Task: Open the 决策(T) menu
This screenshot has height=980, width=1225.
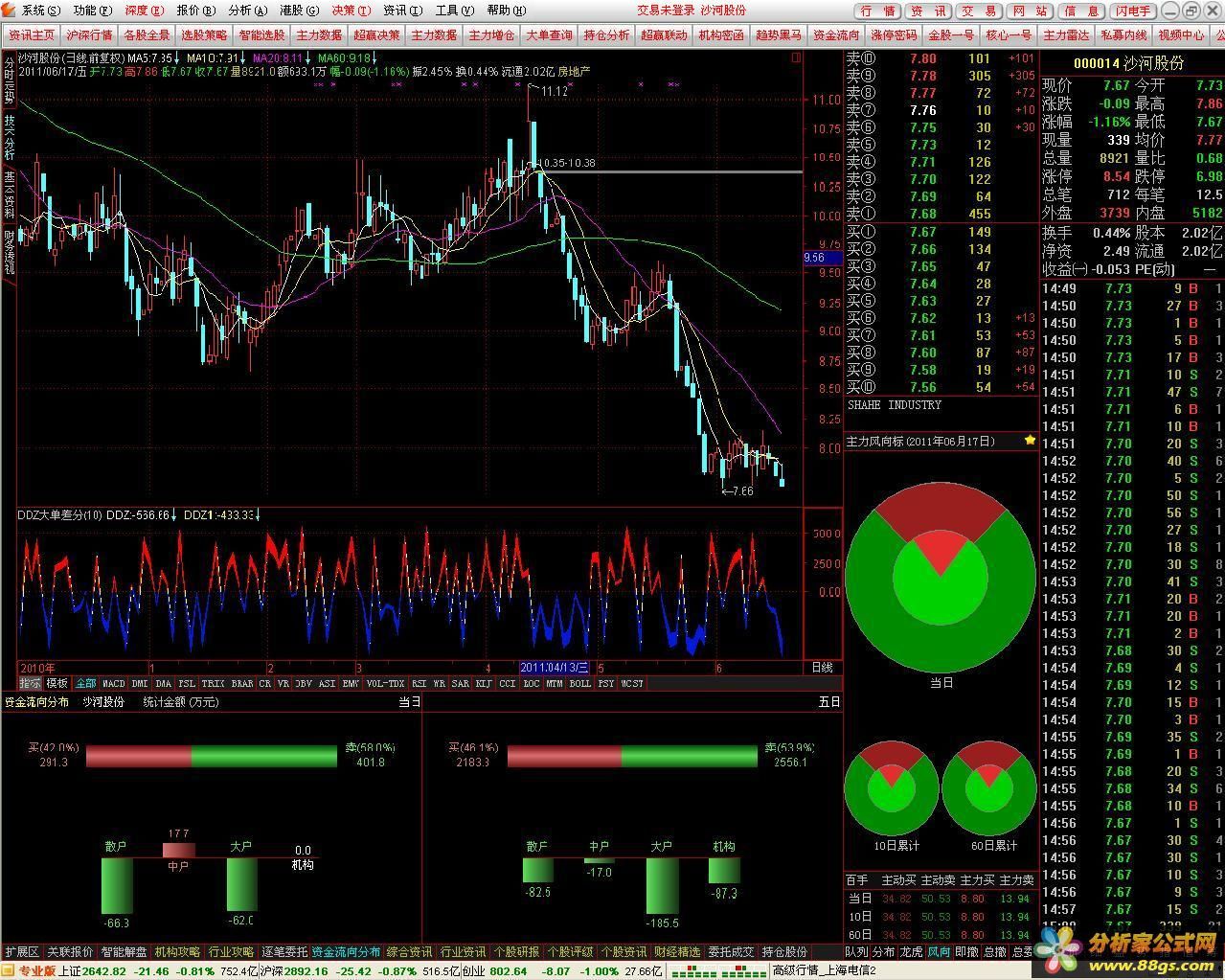Action: [351, 11]
